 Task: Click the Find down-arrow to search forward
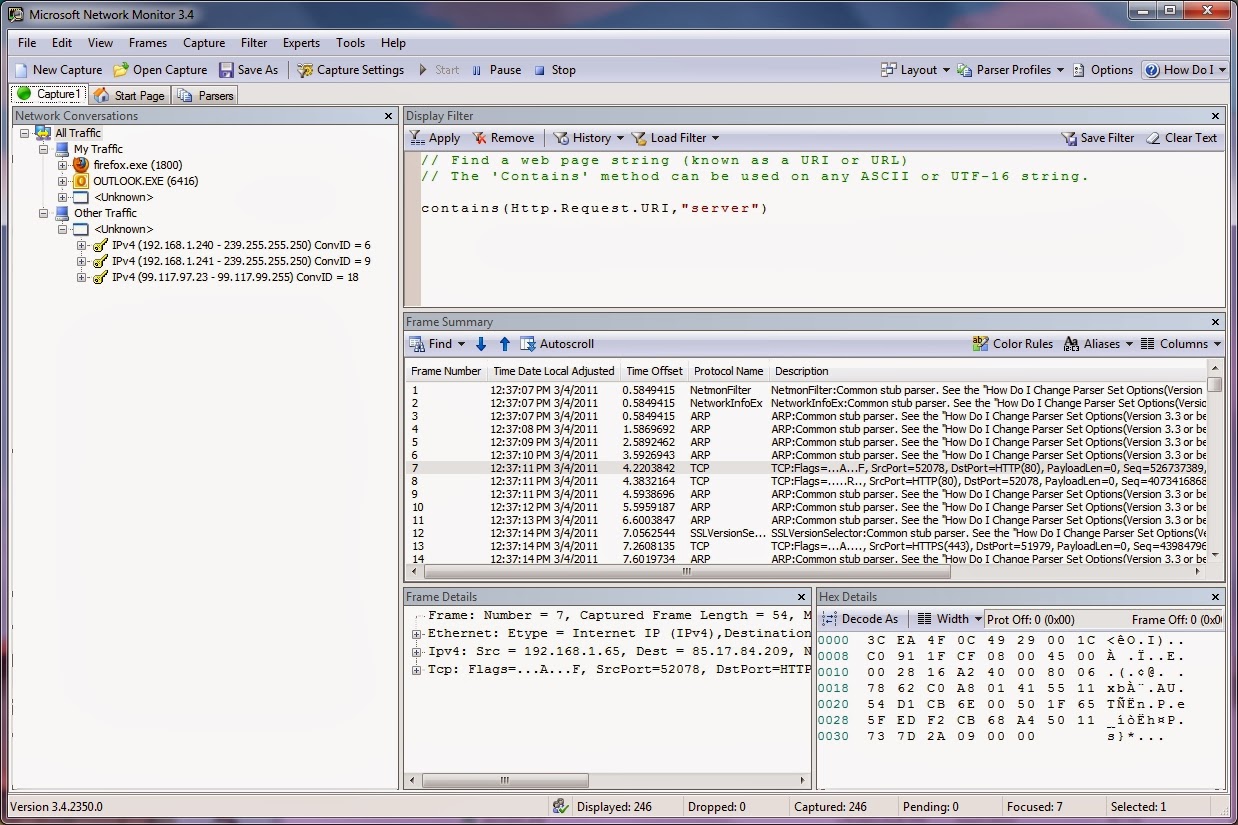pyautogui.click(x=480, y=343)
